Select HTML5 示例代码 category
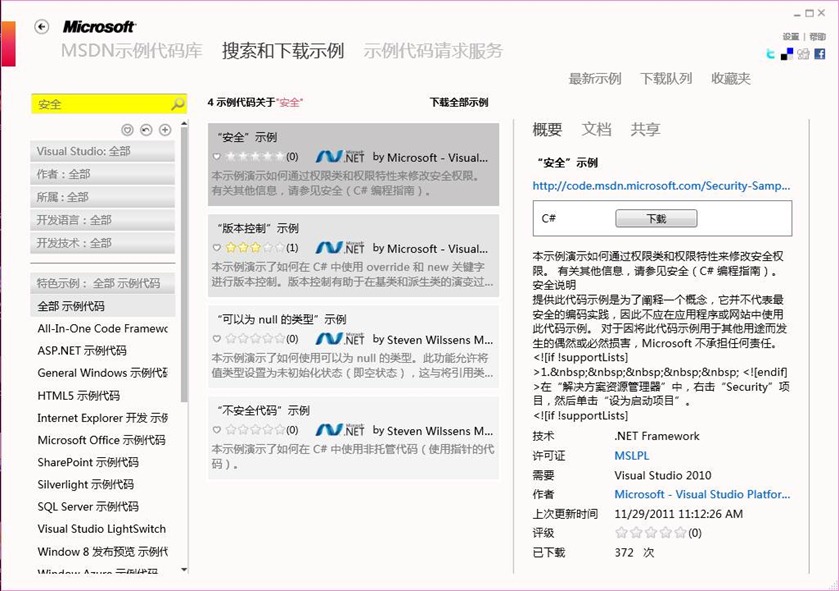The width and height of the screenshot is (839, 591). click(x=79, y=396)
